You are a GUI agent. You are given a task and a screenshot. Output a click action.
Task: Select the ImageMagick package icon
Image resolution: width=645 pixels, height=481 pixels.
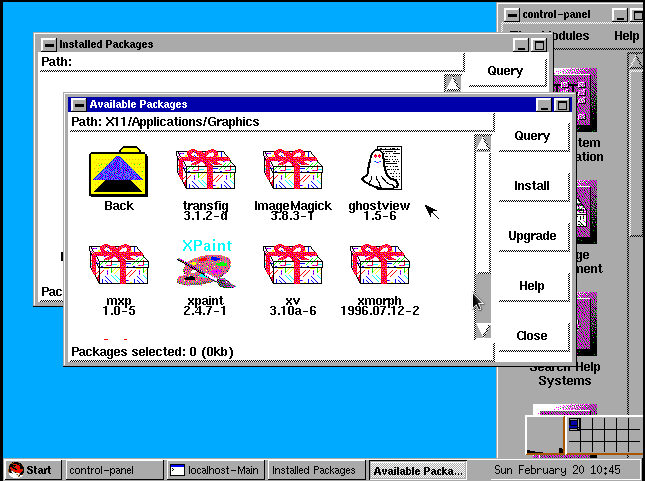tap(292, 172)
